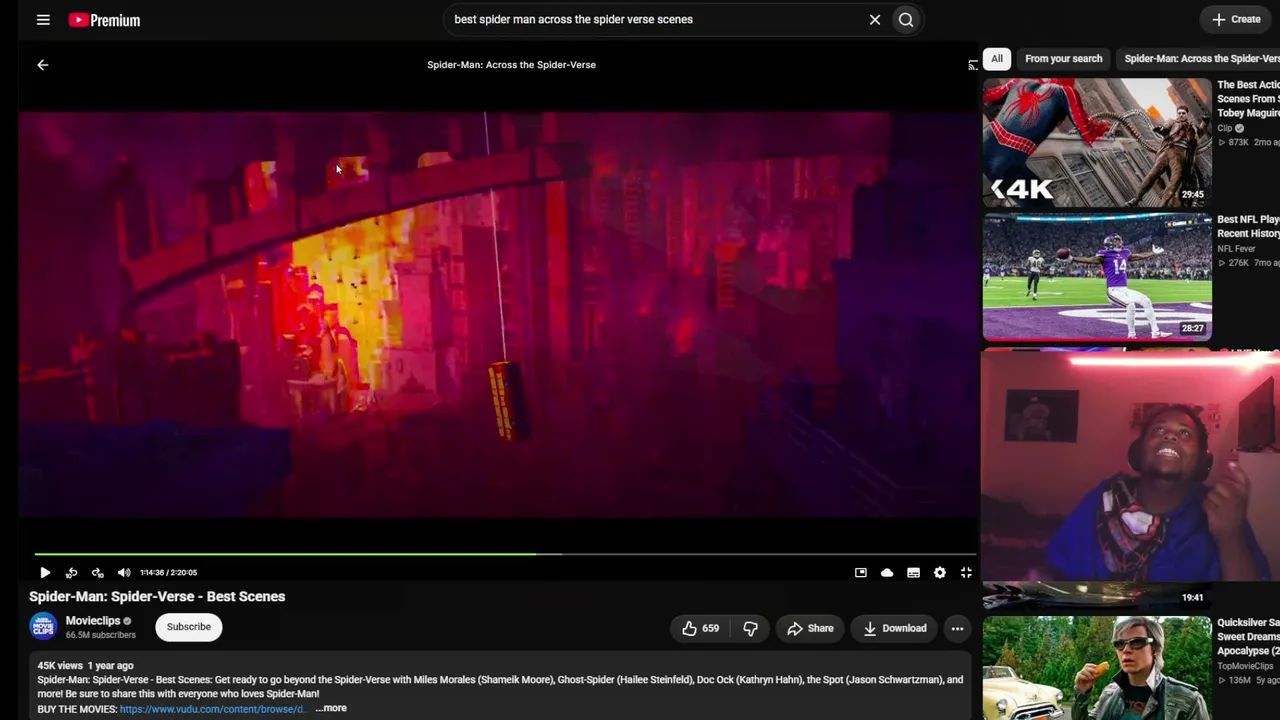The width and height of the screenshot is (1280, 720).
Task: Play the video
Action: pos(45,573)
